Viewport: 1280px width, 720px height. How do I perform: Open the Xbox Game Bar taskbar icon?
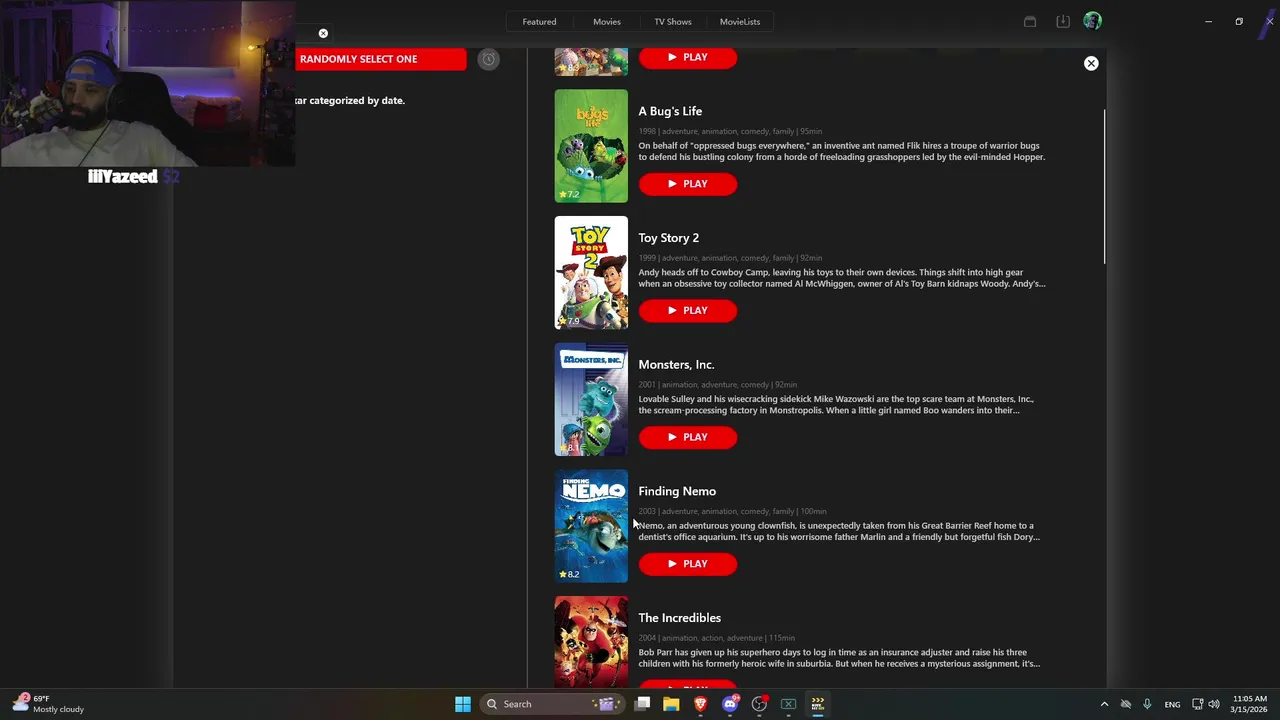788,704
